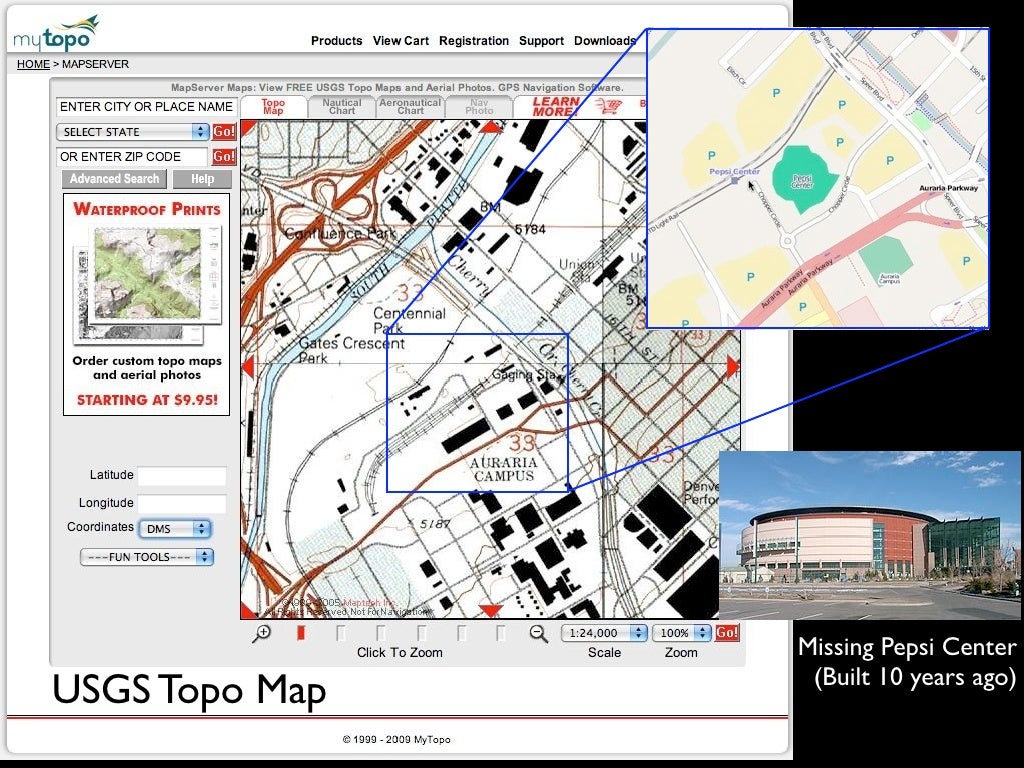
Task: Switch to the Nav Photo tab
Action: tap(479, 106)
